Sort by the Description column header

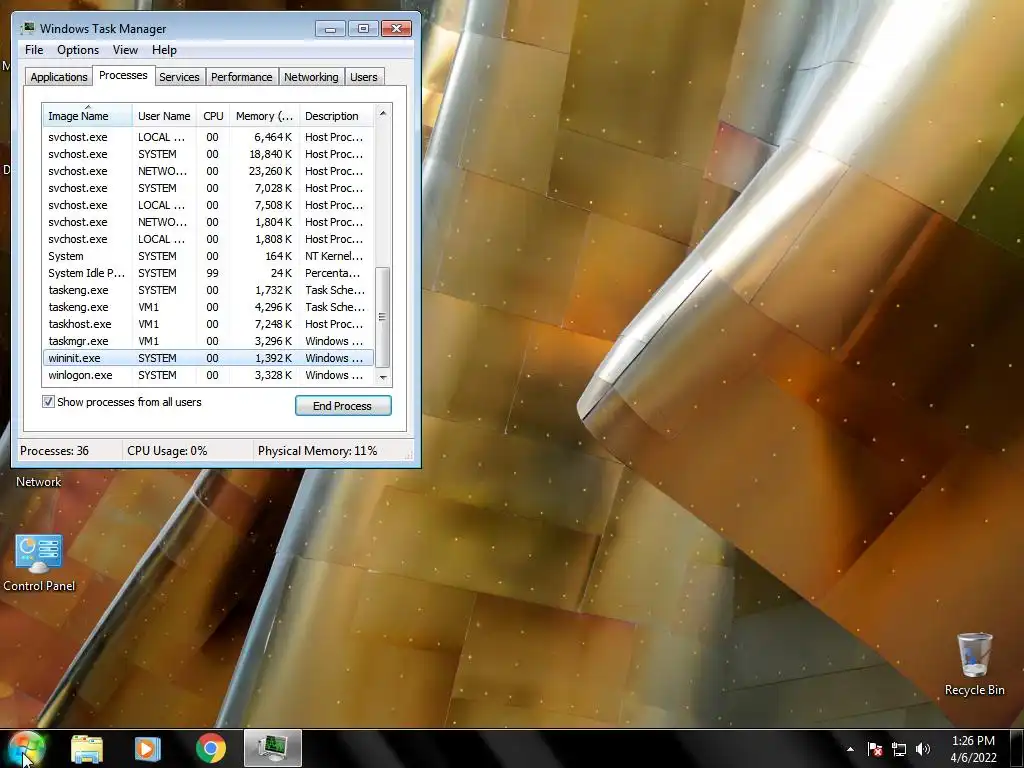[336, 116]
